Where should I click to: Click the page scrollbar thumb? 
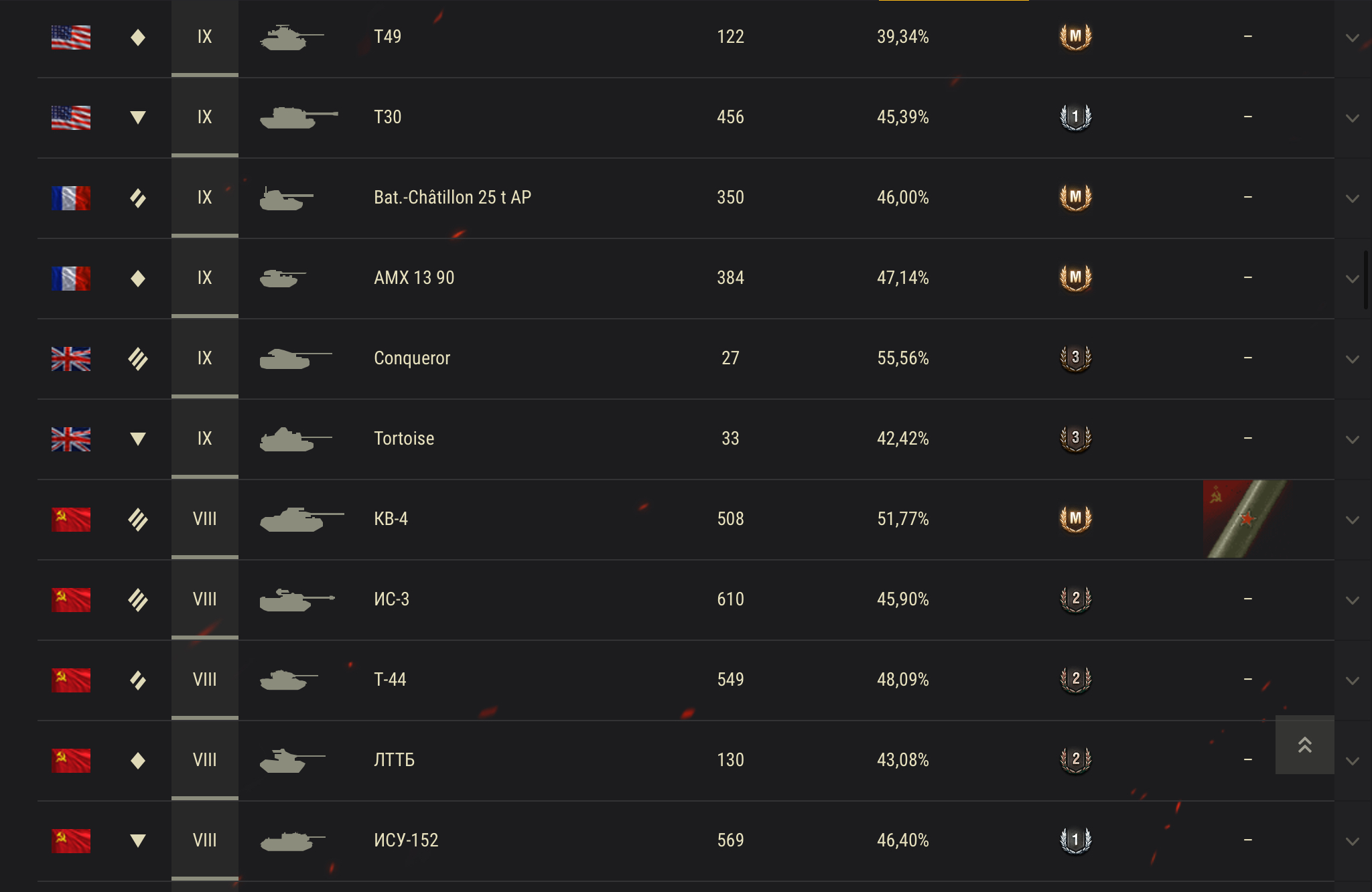pyautogui.click(x=1366, y=280)
